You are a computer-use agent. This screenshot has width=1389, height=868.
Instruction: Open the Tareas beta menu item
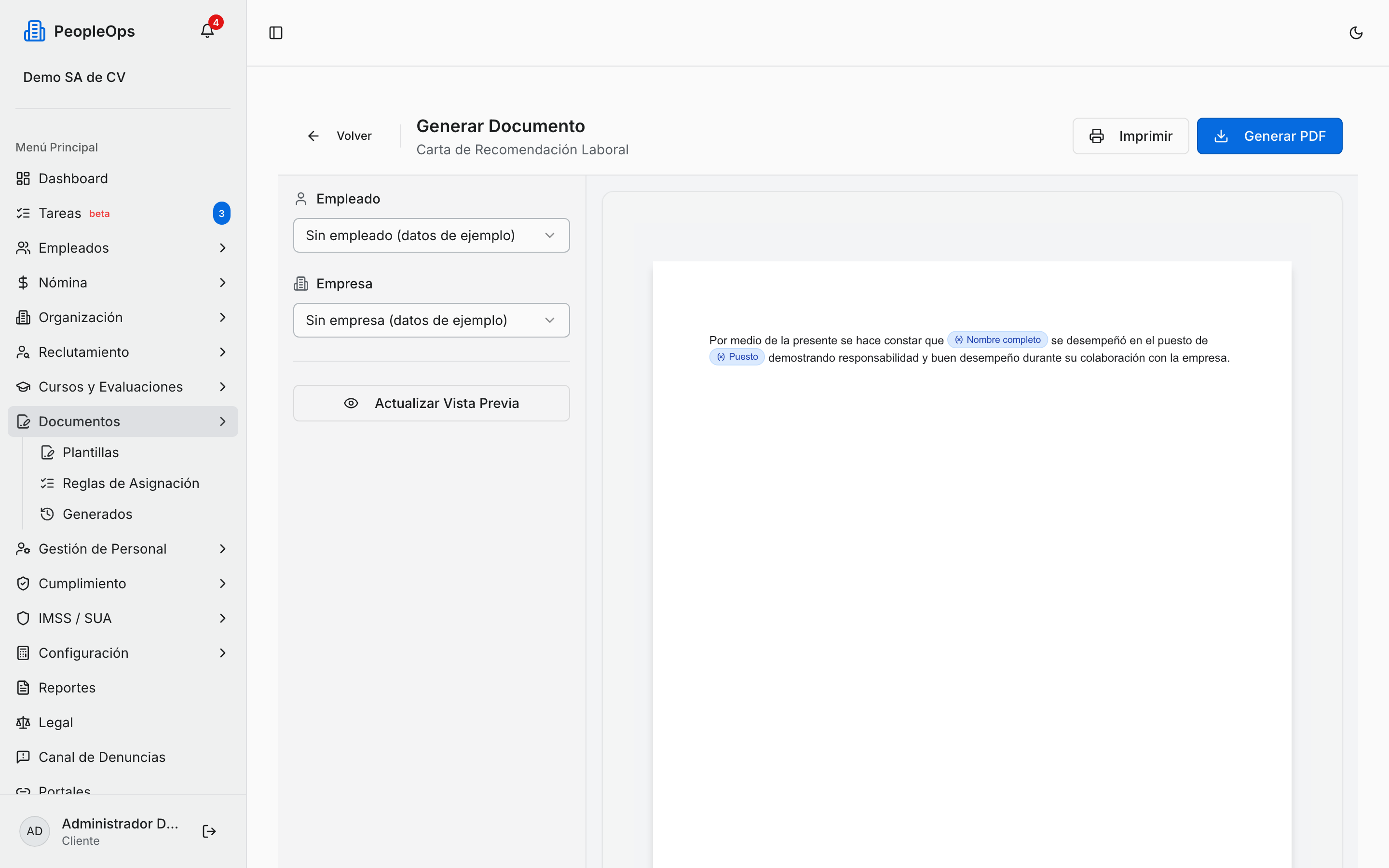(x=123, y=214)
